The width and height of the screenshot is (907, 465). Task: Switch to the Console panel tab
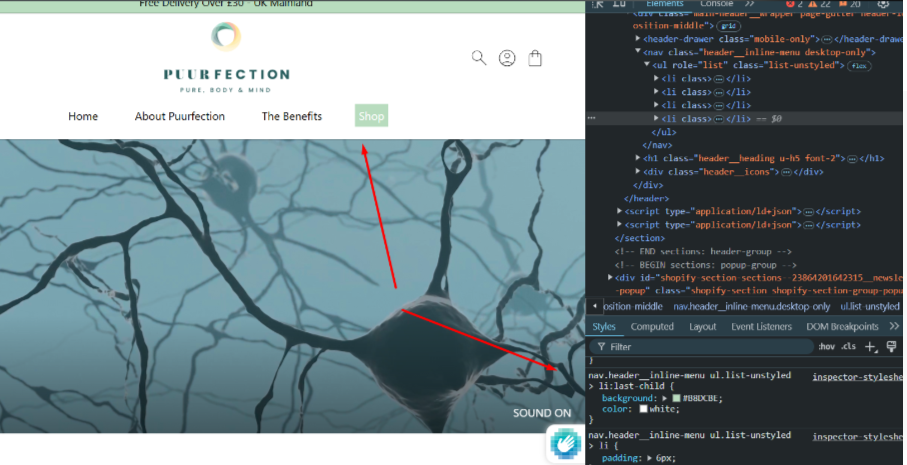click(716, 3)
